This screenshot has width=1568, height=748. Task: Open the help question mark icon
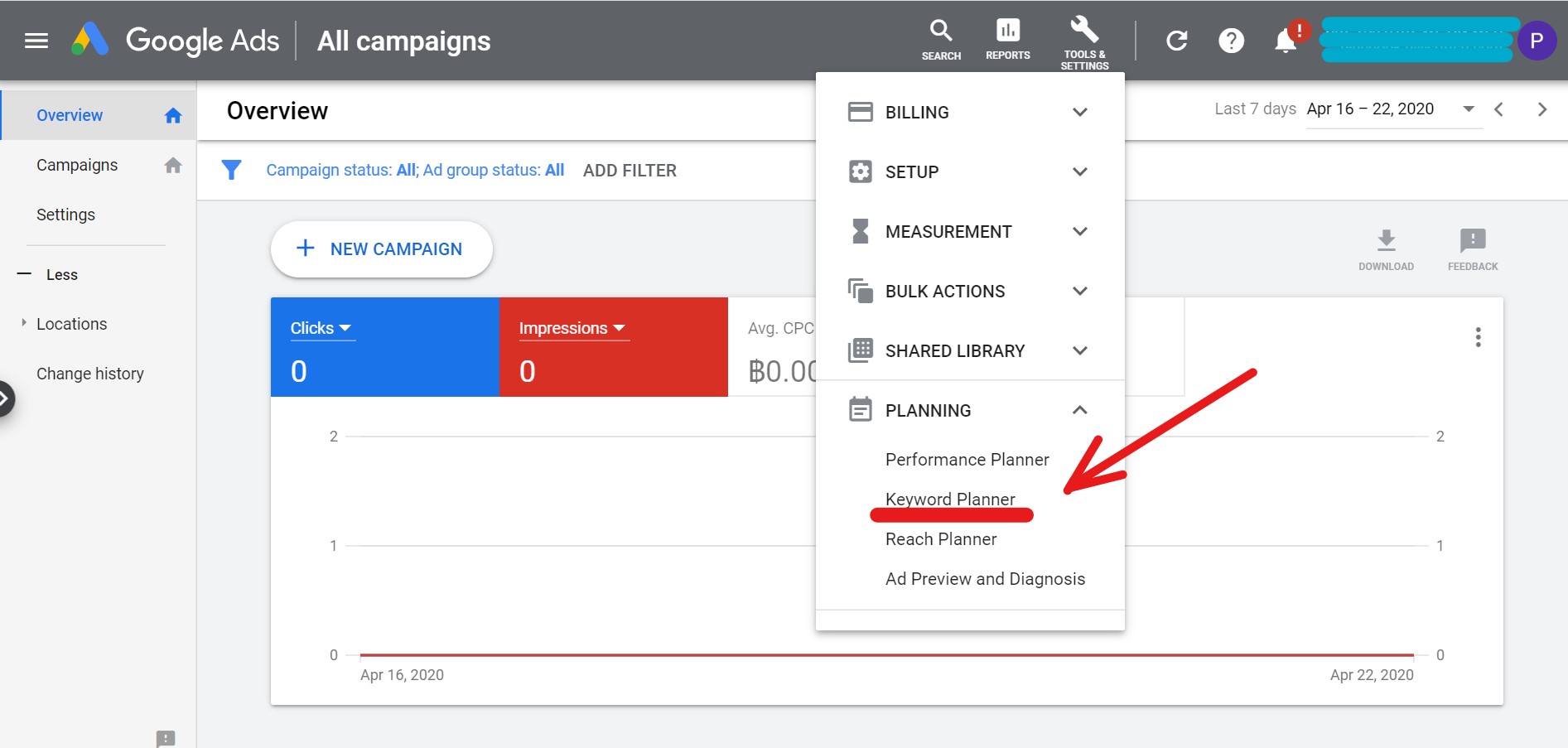point(1231,40)
